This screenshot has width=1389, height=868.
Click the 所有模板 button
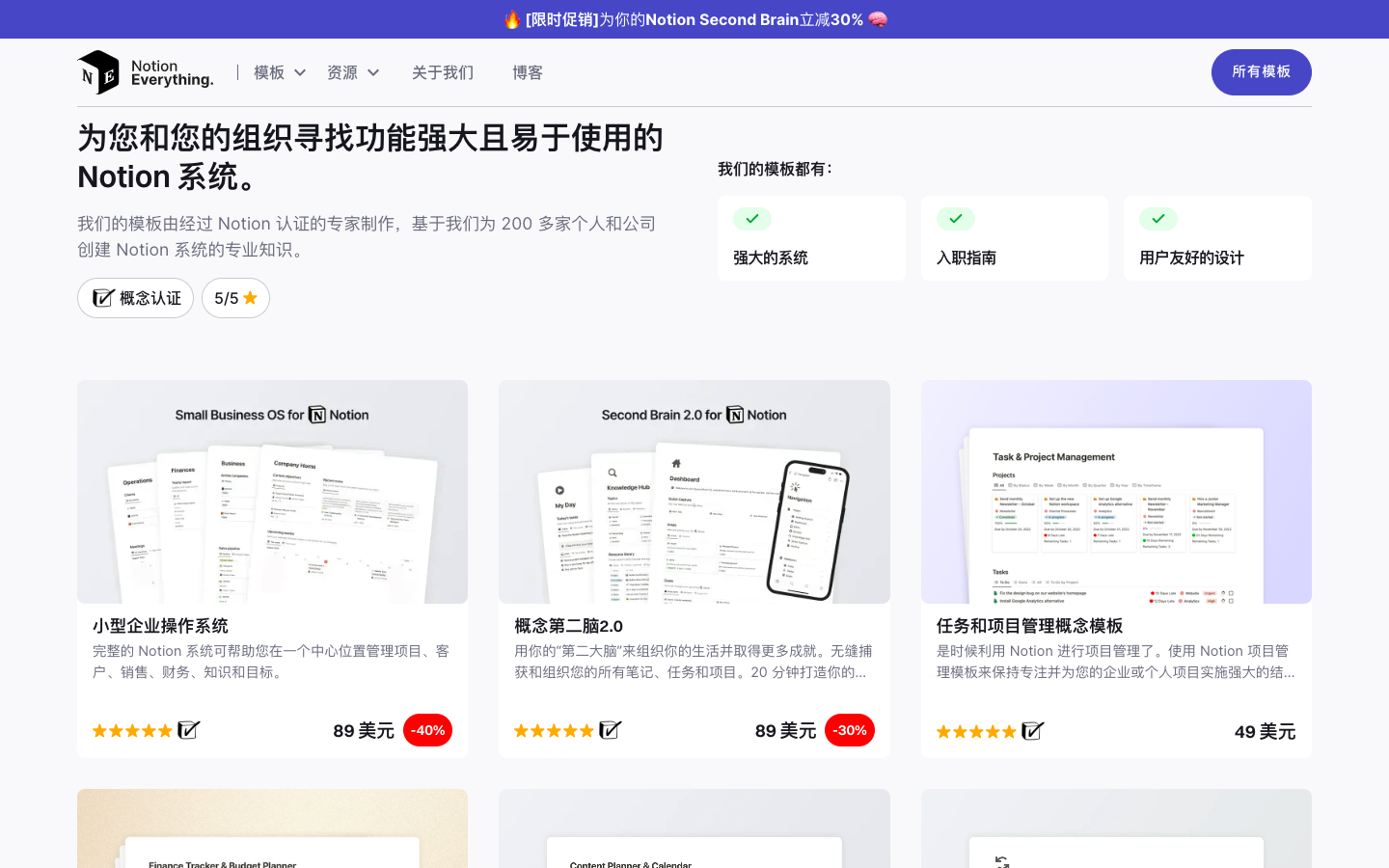click(1261, 72)
